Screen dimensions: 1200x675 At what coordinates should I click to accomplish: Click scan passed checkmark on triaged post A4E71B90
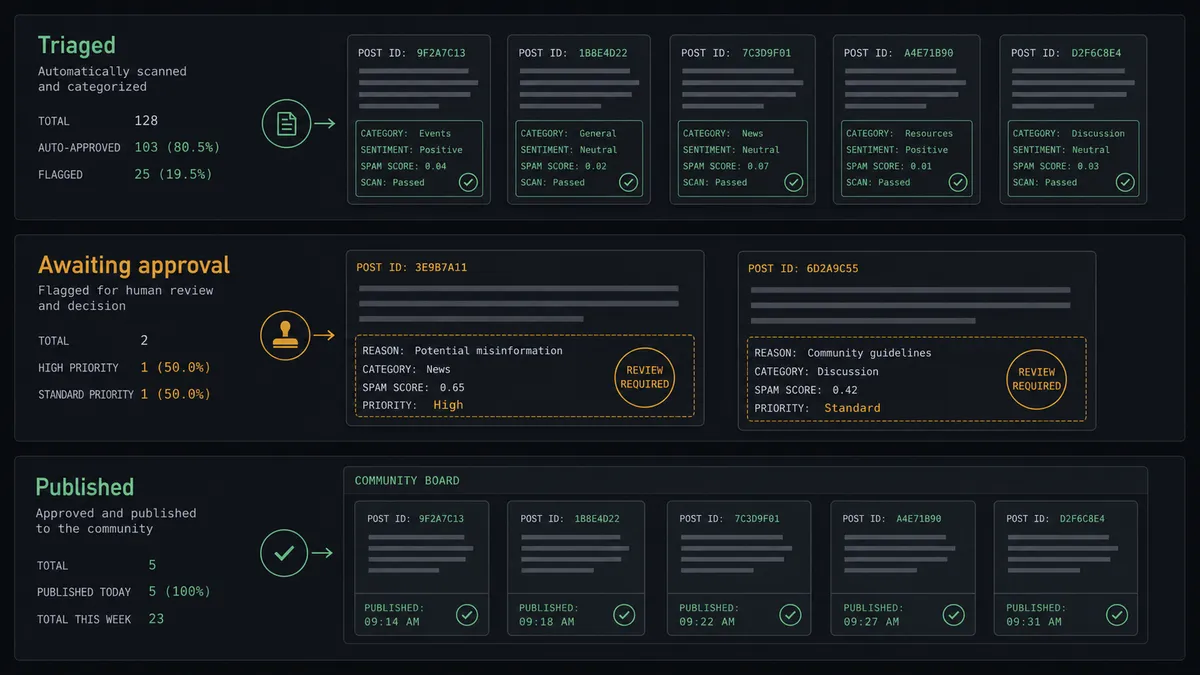pos(958,182)
